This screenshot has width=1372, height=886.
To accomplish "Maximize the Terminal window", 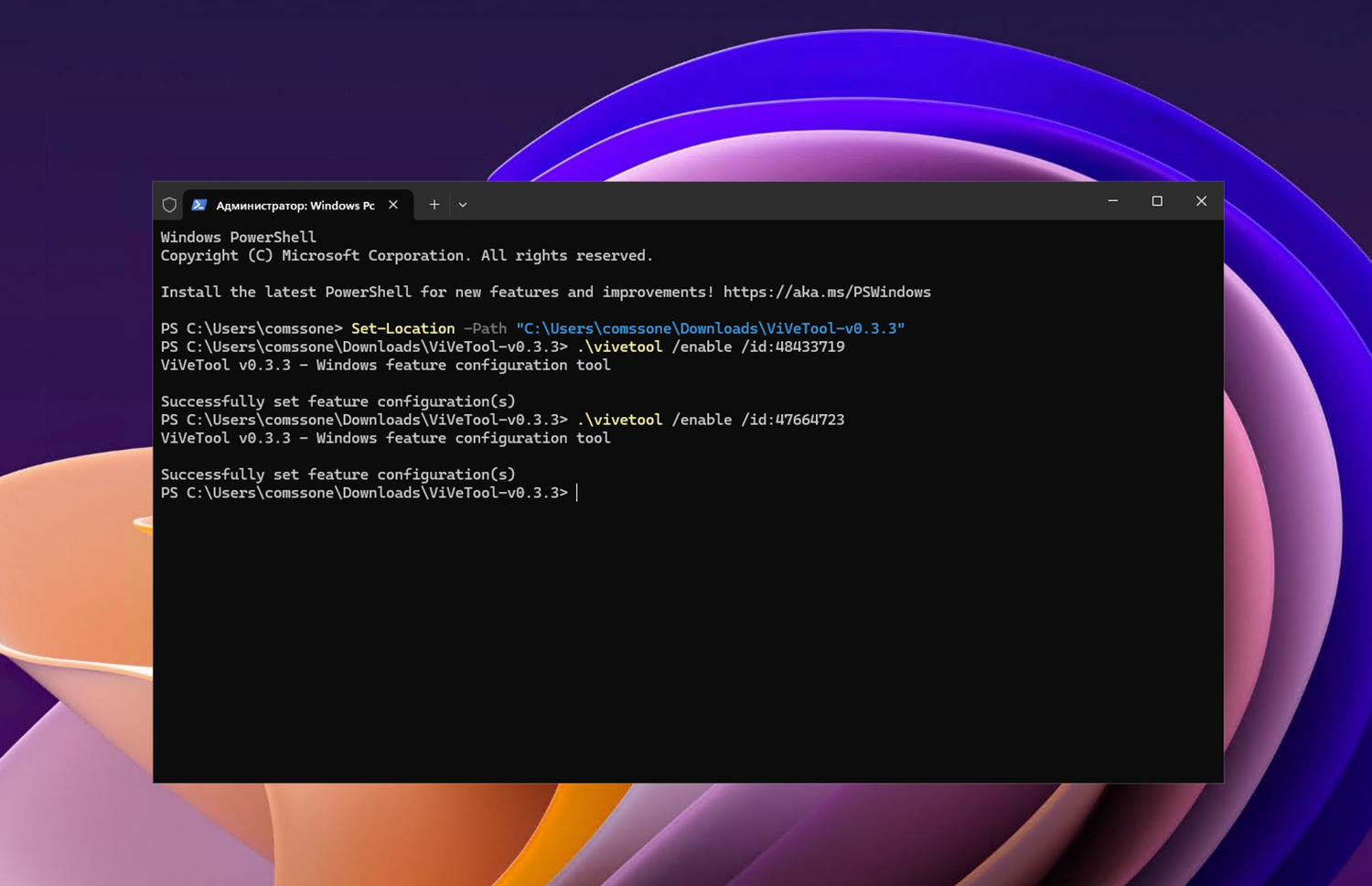I will click(1157, 201).
